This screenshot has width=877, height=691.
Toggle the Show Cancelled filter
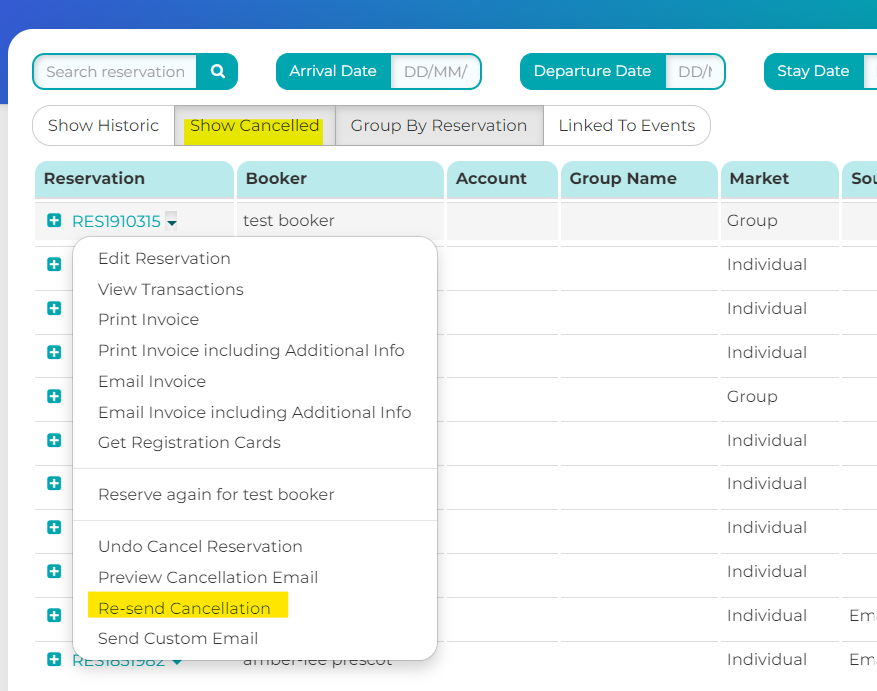[x=254, y=125]
